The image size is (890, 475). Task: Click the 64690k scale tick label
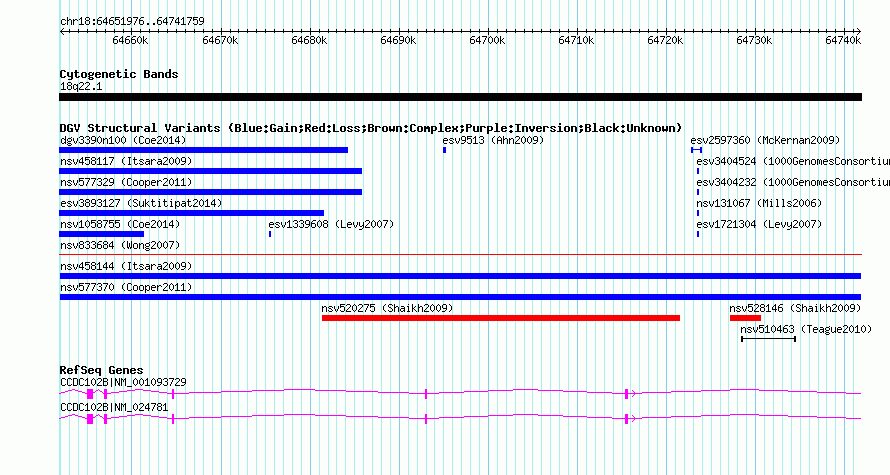398,40
